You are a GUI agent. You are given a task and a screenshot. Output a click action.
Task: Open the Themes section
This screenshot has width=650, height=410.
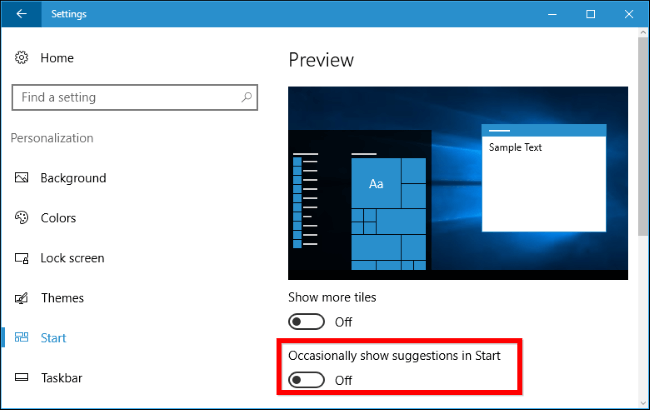coord(62,298)
